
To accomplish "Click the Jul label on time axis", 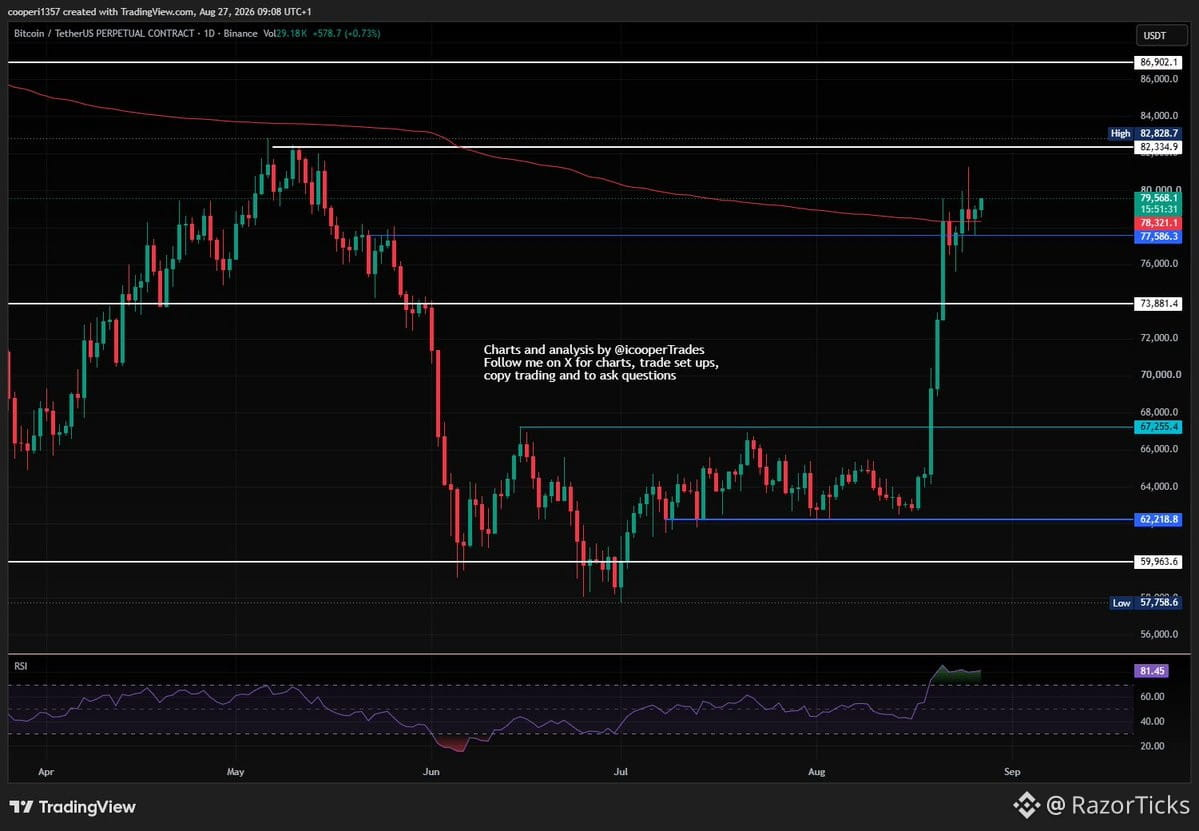I will 621,771.
